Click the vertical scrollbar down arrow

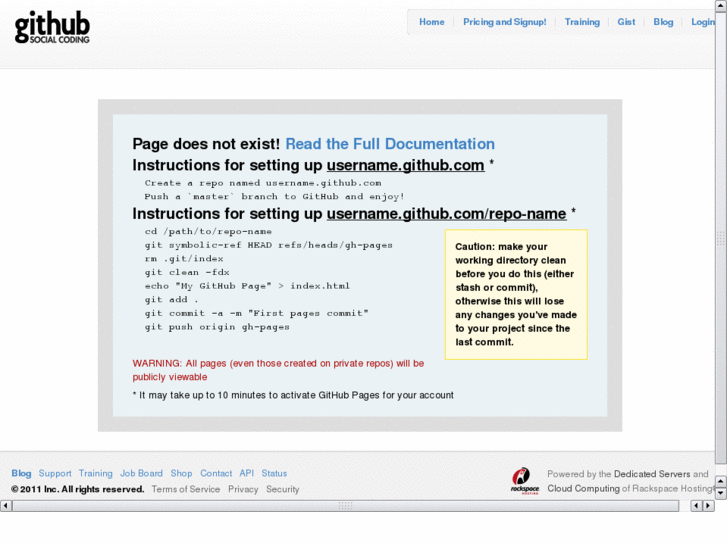coord(721,494)
